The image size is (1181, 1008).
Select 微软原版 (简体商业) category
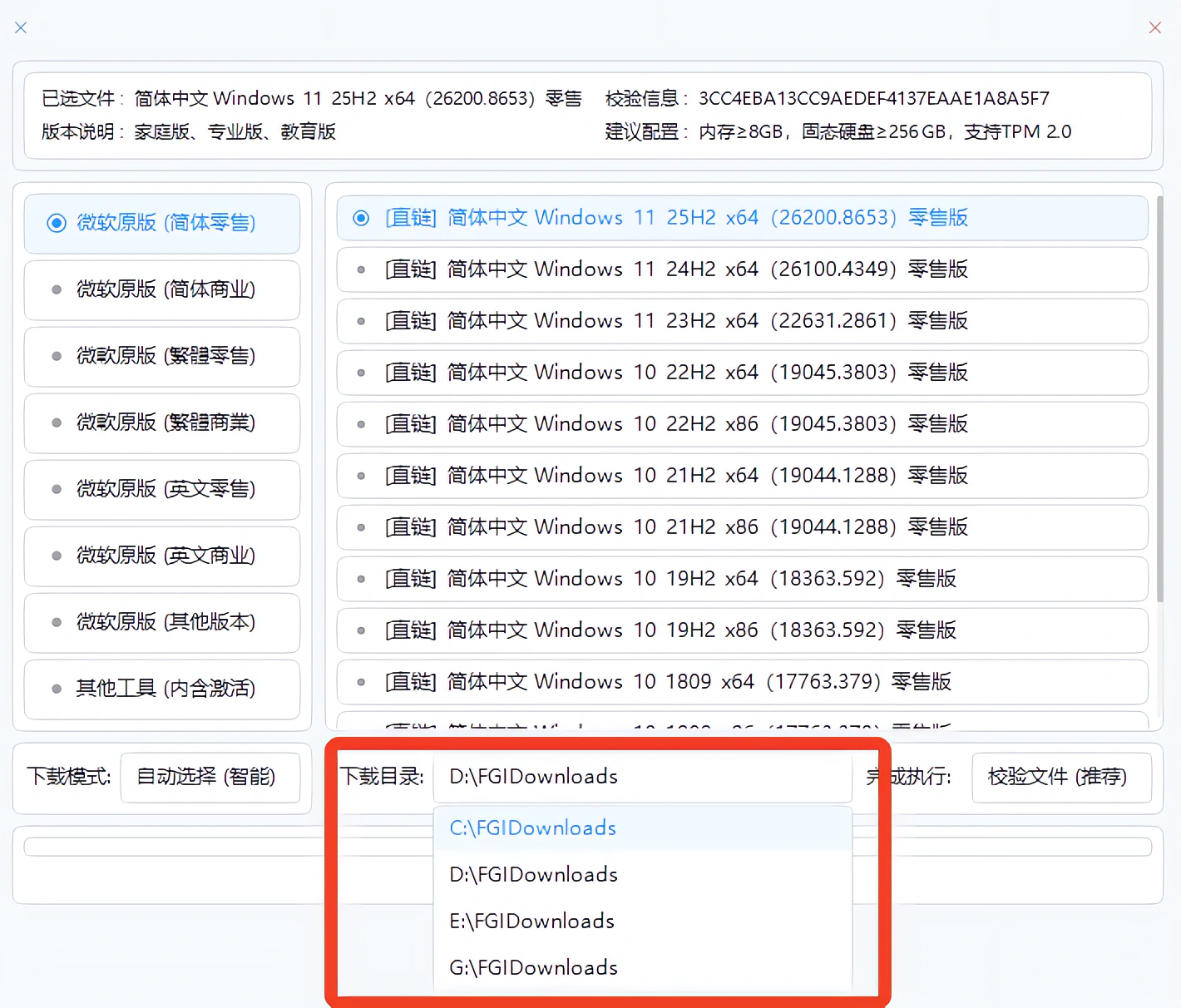click(x=162, y=290)
